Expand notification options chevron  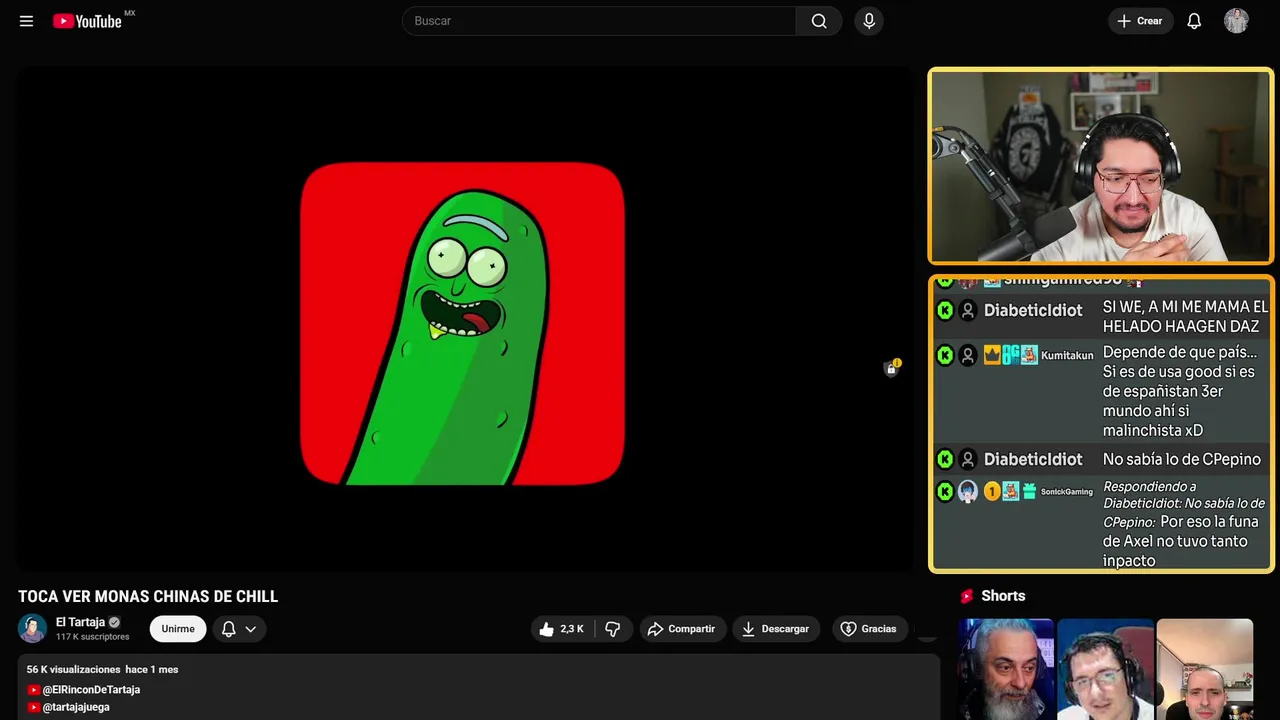tap(251, 629)
